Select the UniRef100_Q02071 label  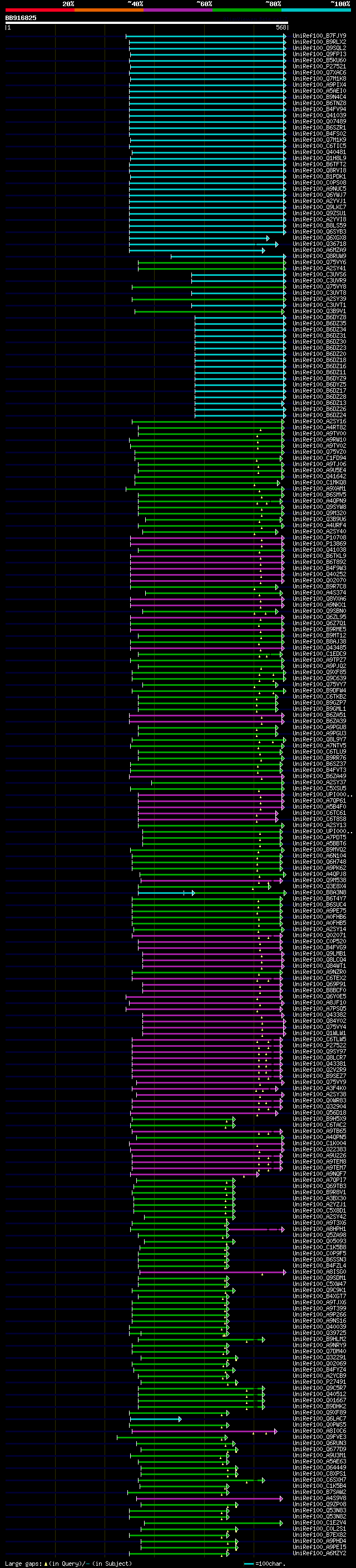(x=319, y=935)
